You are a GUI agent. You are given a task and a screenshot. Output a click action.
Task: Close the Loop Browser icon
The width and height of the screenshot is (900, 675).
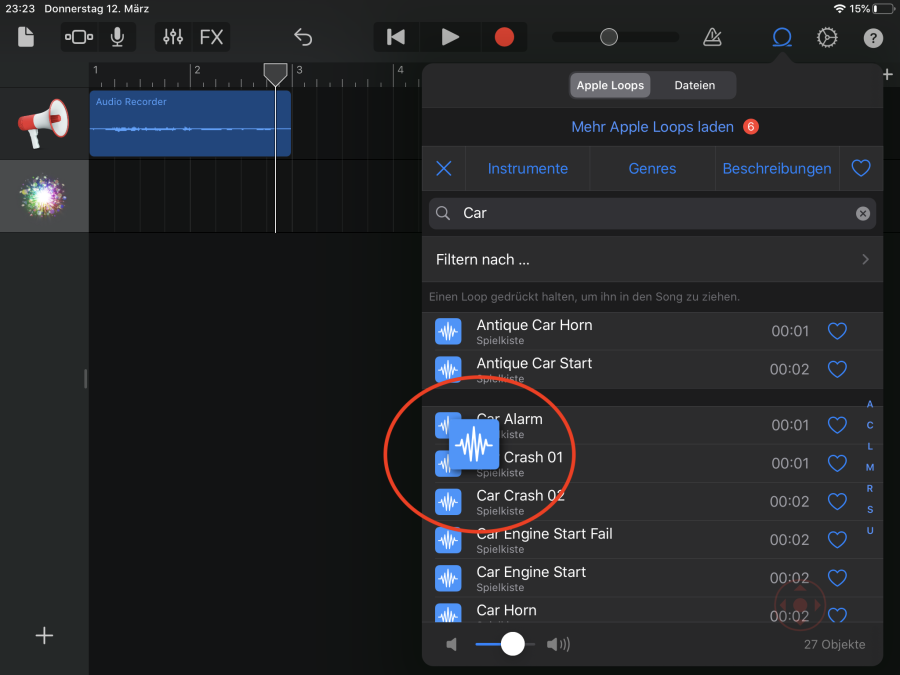pos(782,37)
